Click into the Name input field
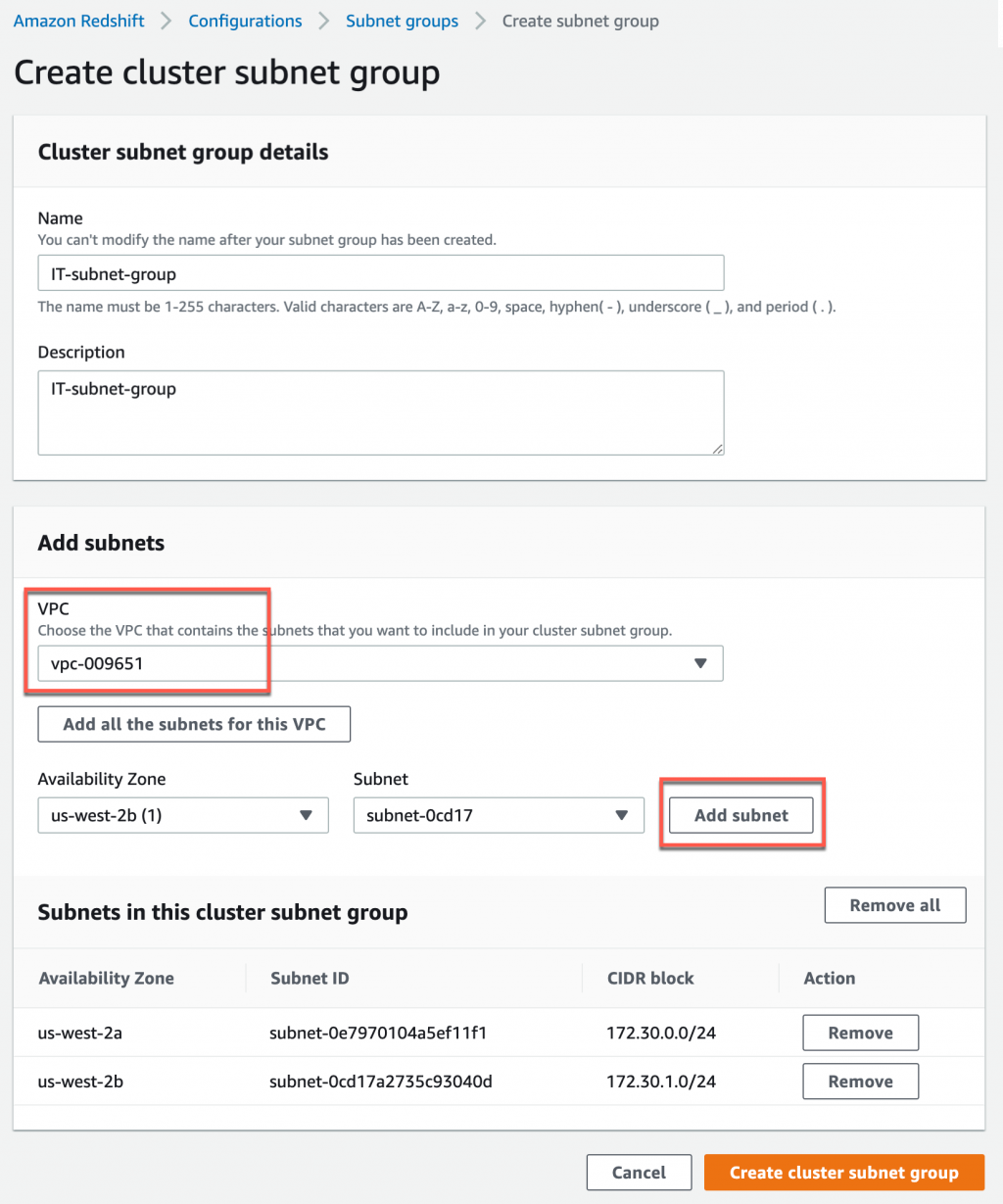This screenshot has height=1204, width=1003. [x=380, y=273]
